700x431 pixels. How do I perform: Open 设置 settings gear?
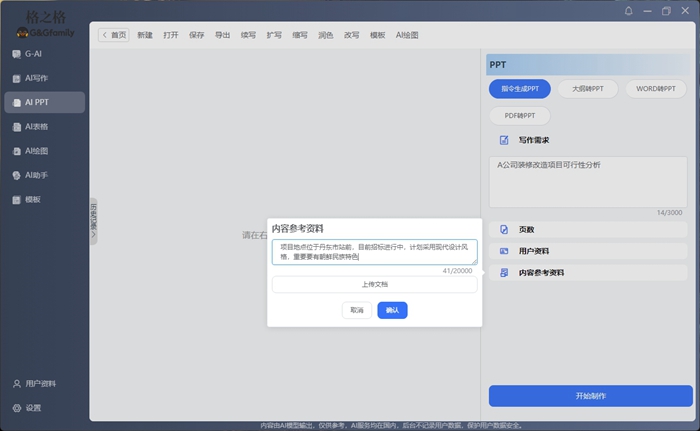click(33, 408)
